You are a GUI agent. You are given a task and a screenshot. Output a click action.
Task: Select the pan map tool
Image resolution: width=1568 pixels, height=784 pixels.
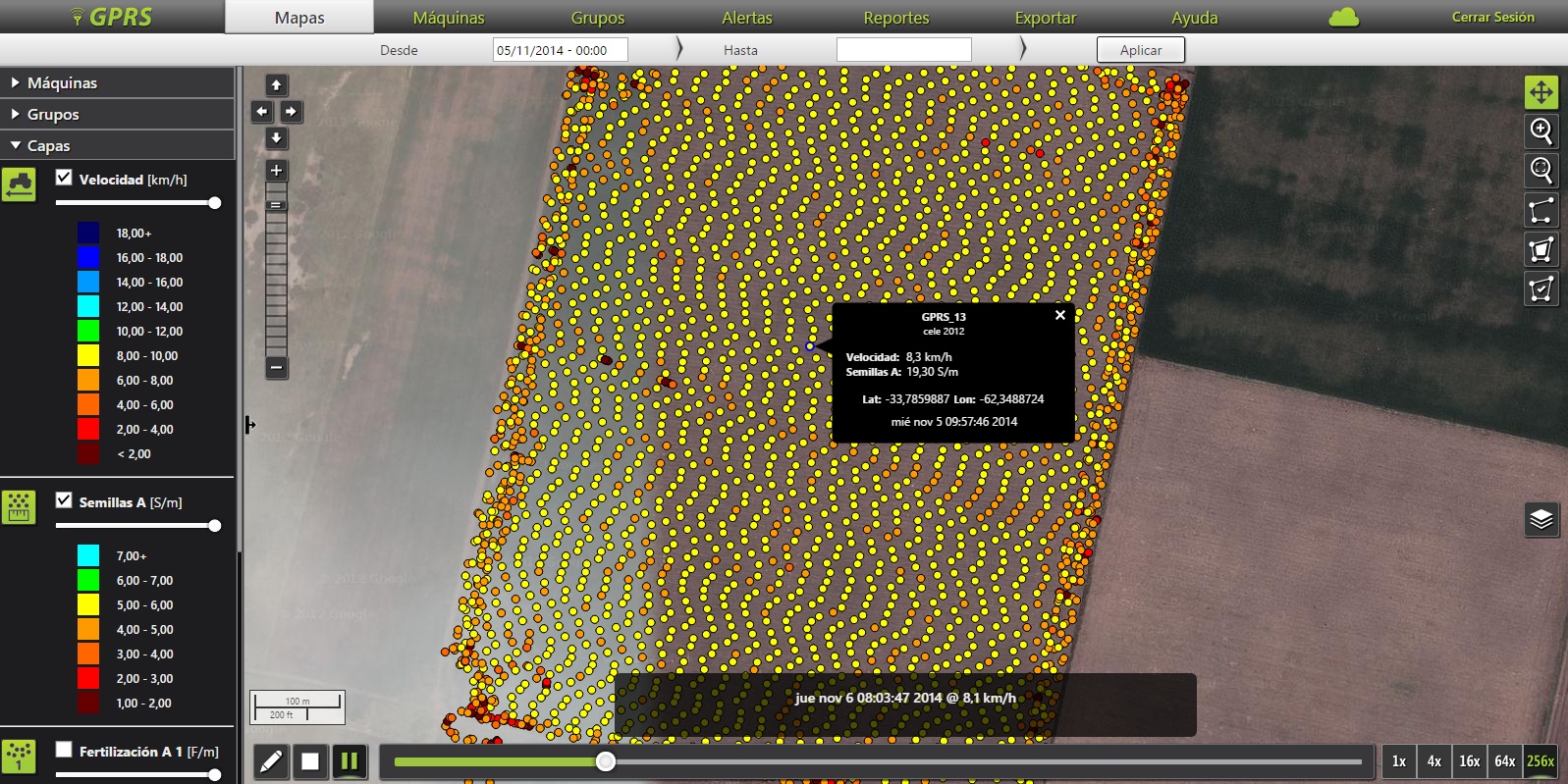click(x=1541, y=92)
